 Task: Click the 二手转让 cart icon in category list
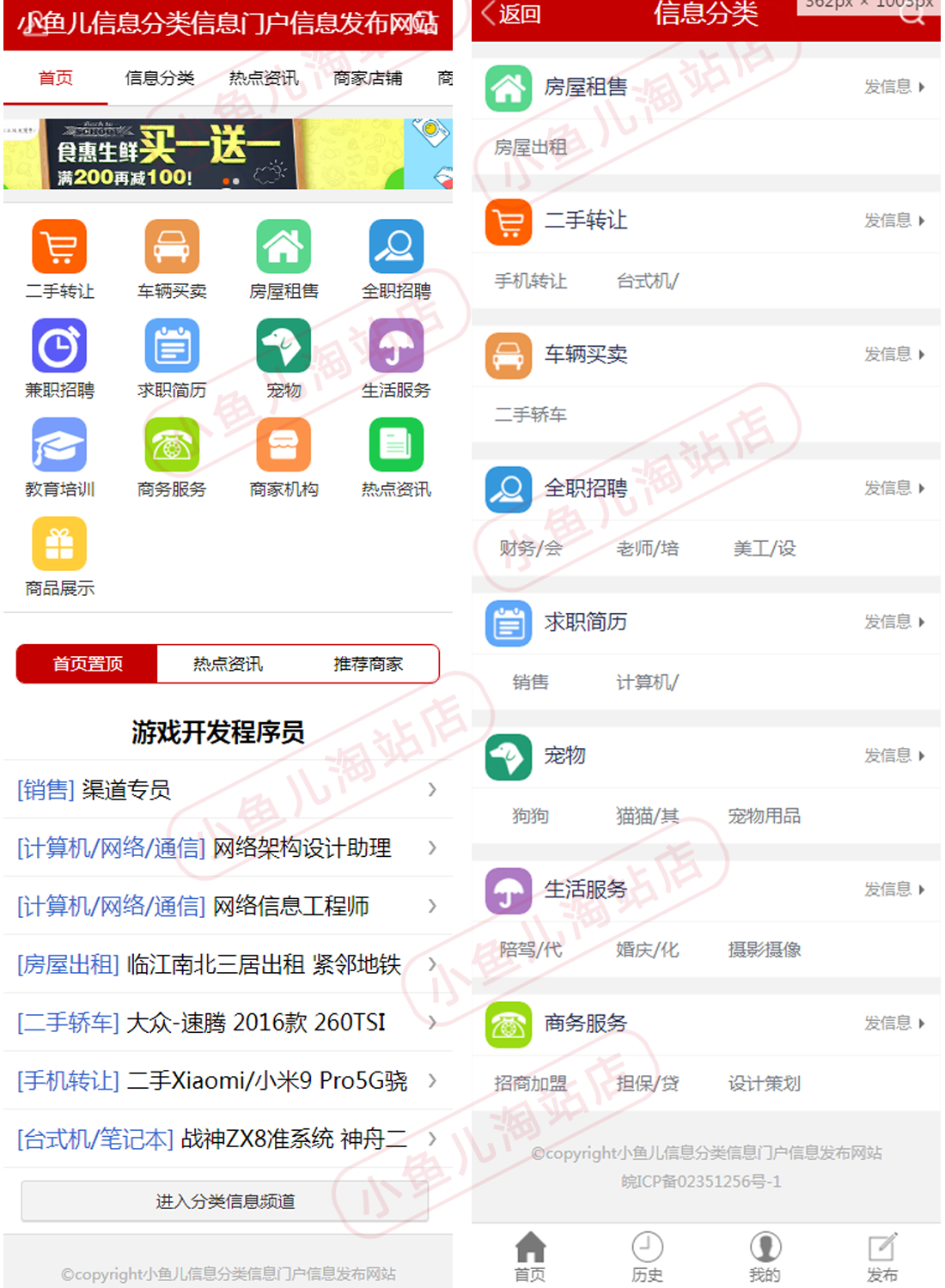click(x=509, y=221)
